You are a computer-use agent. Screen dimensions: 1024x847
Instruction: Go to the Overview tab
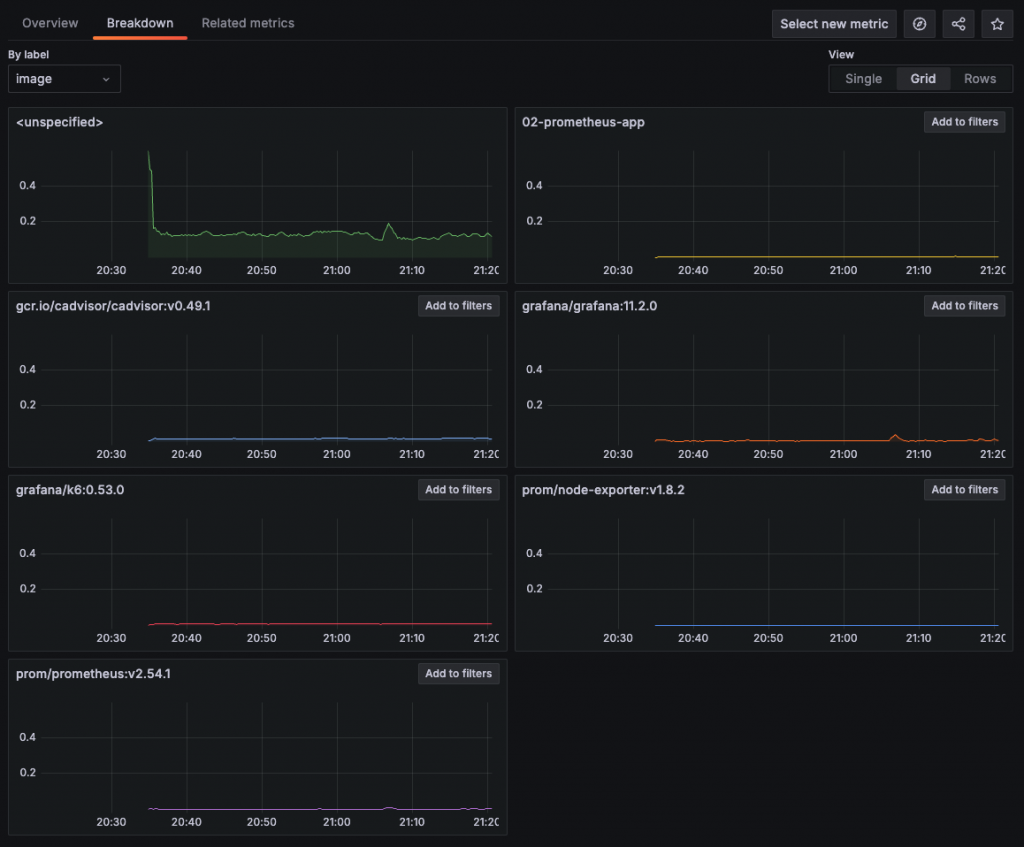point(50,23)
